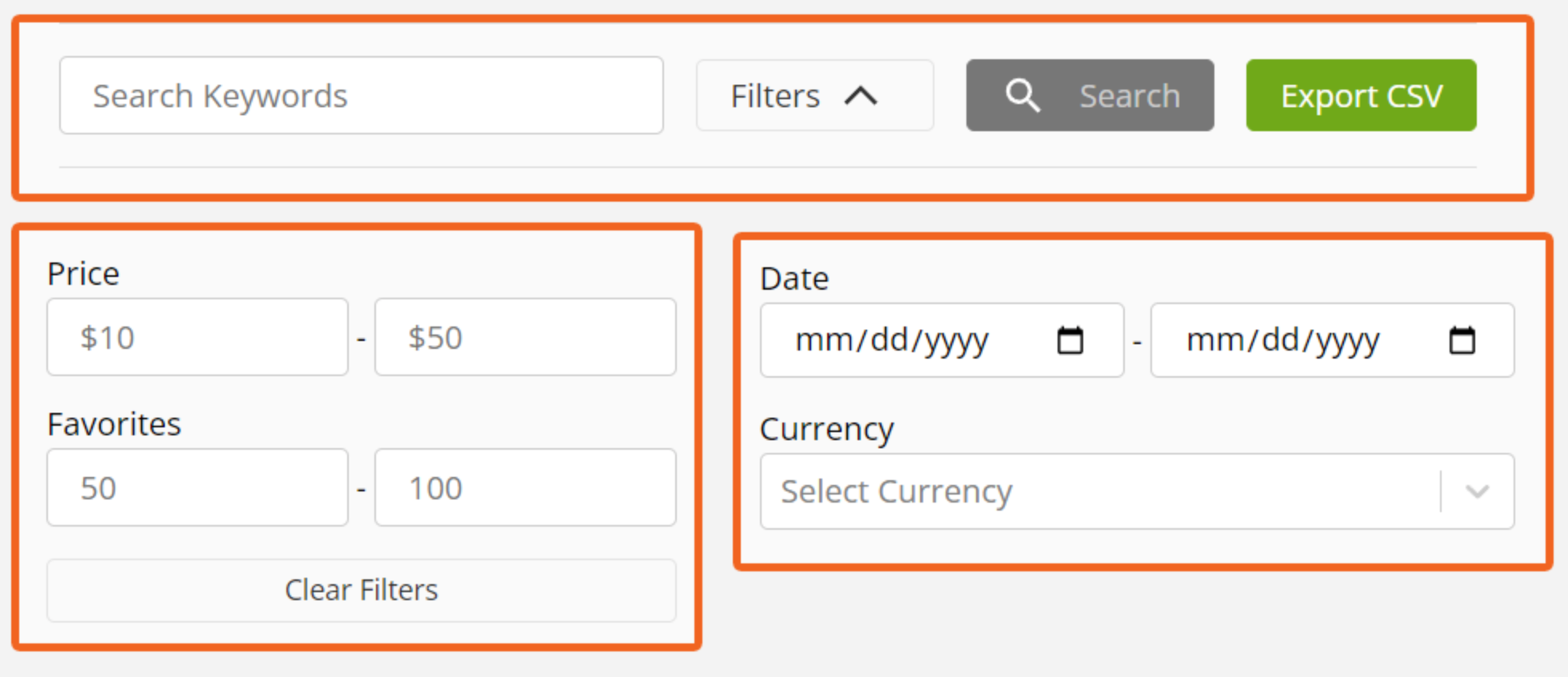Screen dimensions: 1568x677
Task: Collapse the Filters panel
Action: coord(814,95)
